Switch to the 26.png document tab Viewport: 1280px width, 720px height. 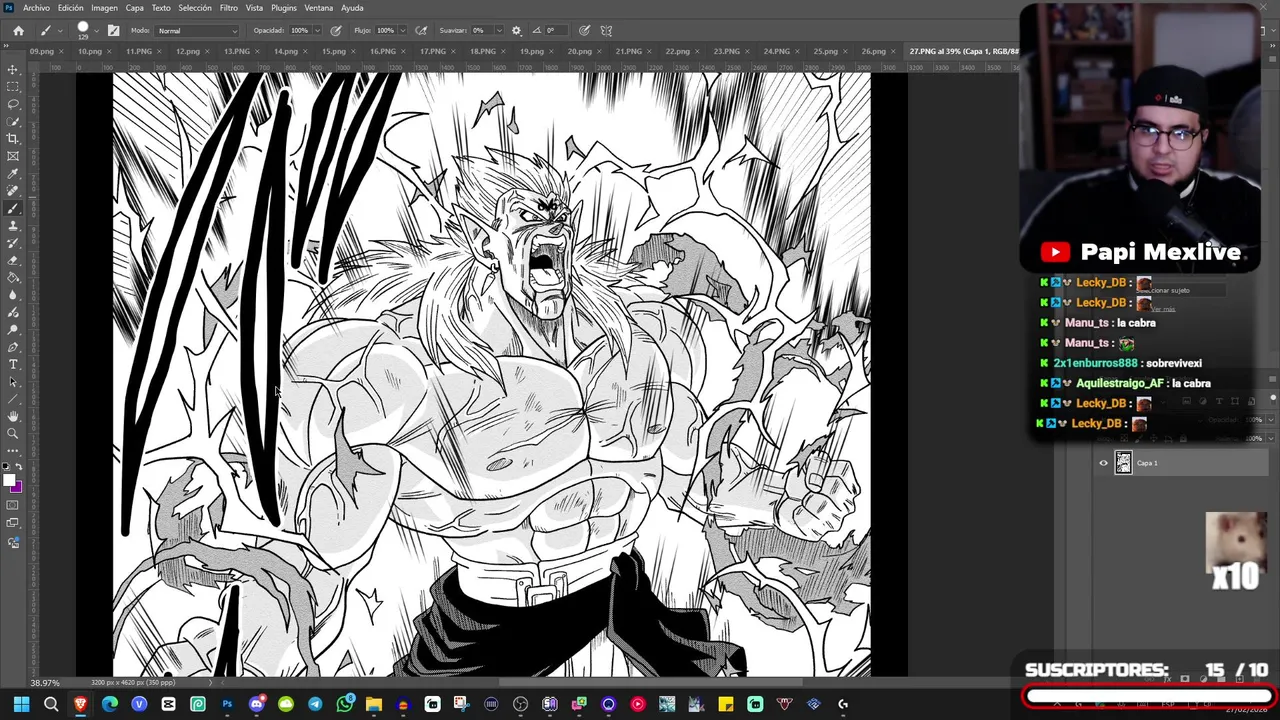coord(873,51)
